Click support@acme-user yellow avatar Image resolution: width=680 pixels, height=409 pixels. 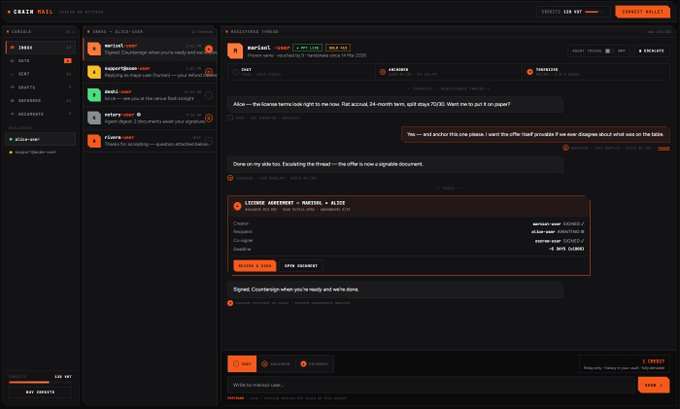click(x=94, y=72)
